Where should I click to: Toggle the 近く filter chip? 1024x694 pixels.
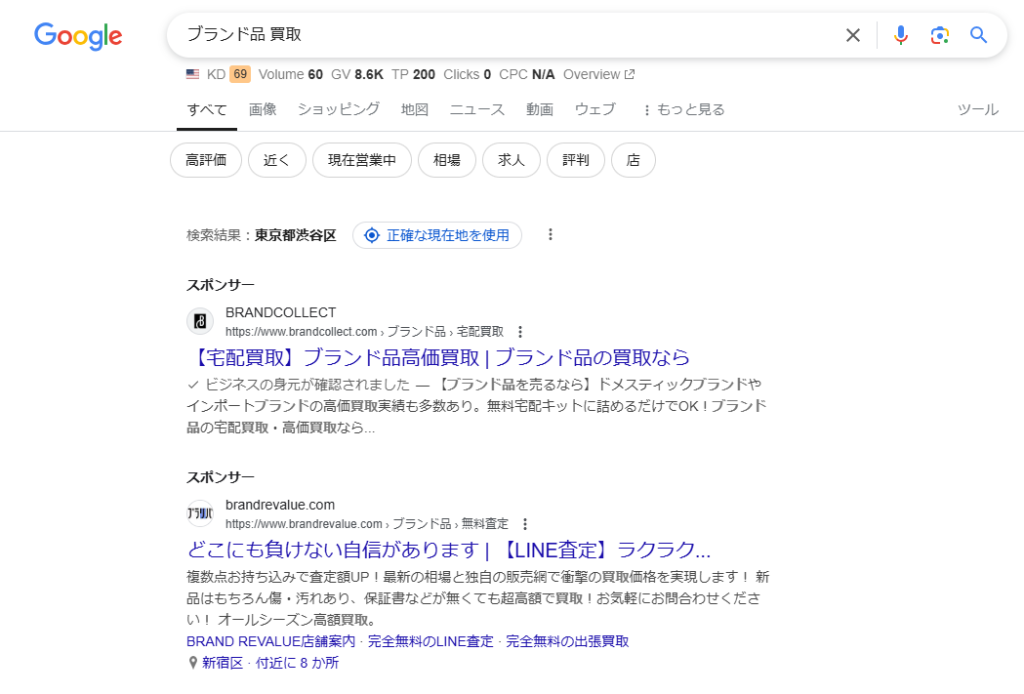coord(277,160)
